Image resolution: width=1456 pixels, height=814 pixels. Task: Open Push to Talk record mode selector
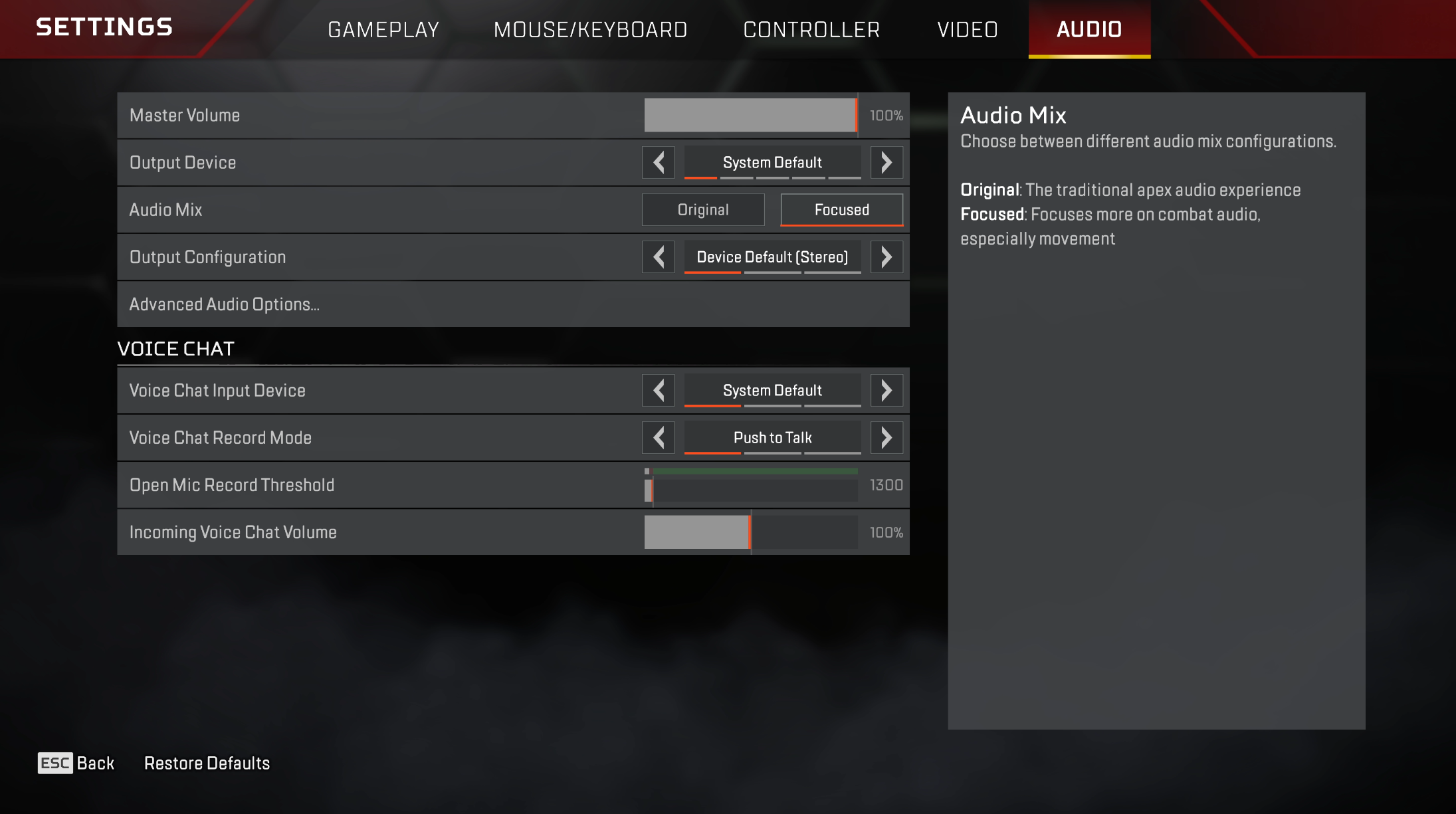click(772, 437)
